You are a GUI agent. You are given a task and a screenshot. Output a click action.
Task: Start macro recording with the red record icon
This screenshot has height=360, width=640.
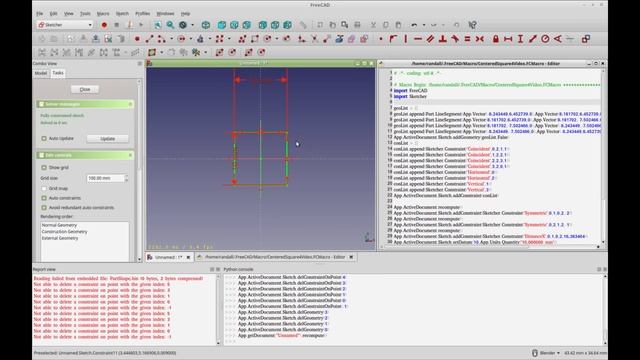pos(104,25)
